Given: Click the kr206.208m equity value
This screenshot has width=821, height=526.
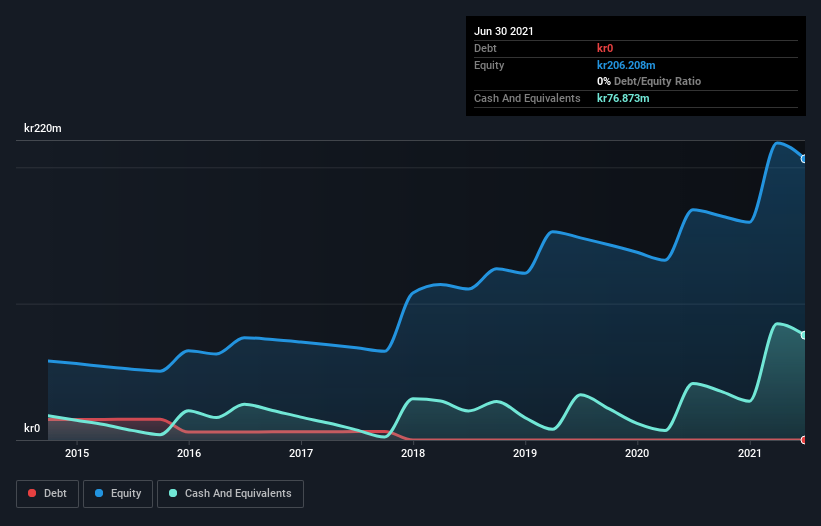Looking at the screenshot, I should 626,65.
